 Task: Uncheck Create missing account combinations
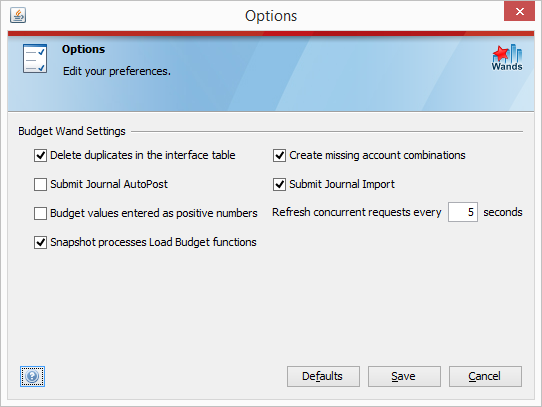pos(279,155)
